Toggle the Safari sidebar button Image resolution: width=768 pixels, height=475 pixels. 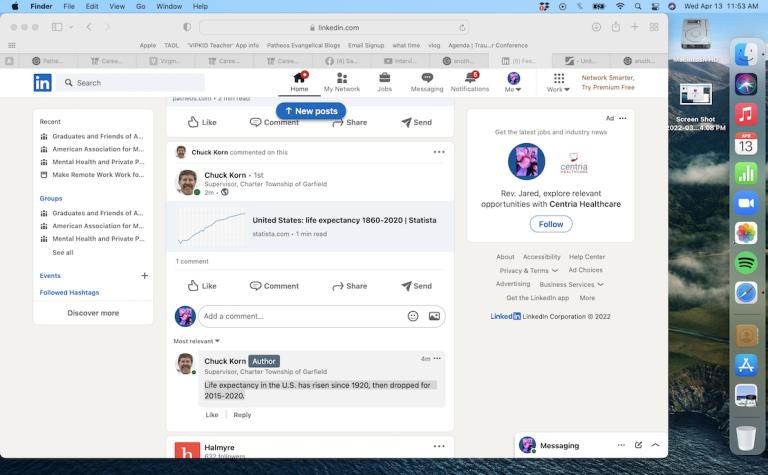point(57,27)
